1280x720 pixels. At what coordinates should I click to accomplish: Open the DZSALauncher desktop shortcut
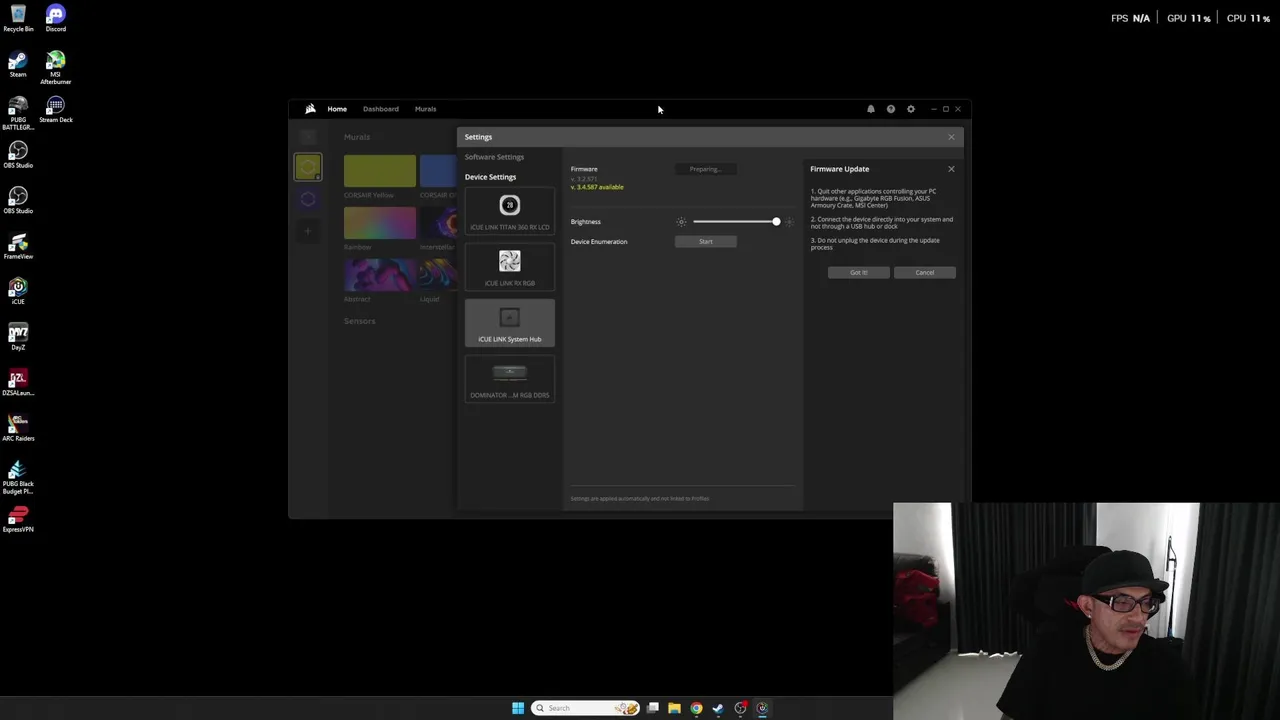pyautogui.click(x=18, y=382)
